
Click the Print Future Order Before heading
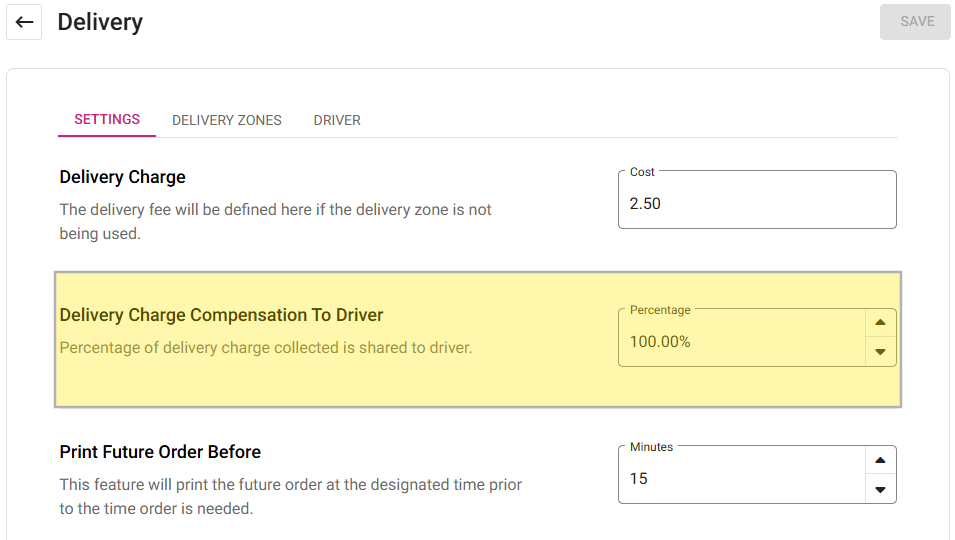[160, 452]
